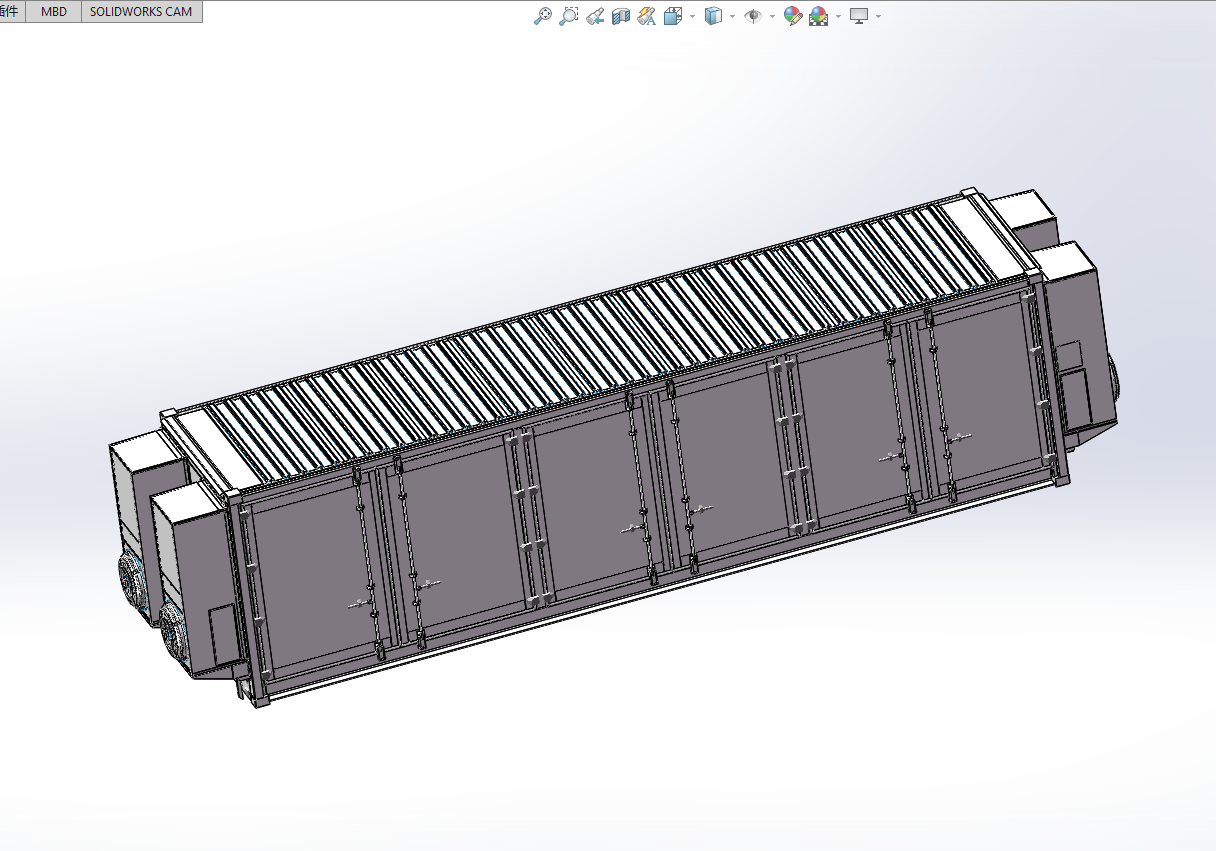Open Dynamic Annotation Views tool
Screen dimensions: 1216x851
646,16
